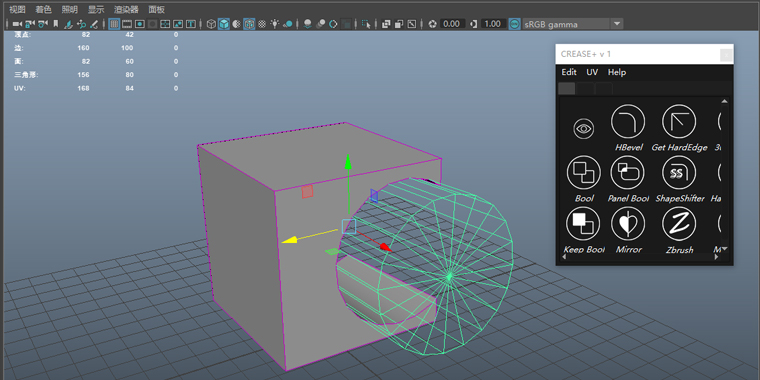Toggle the Gate Mask icon

[153, 24]
